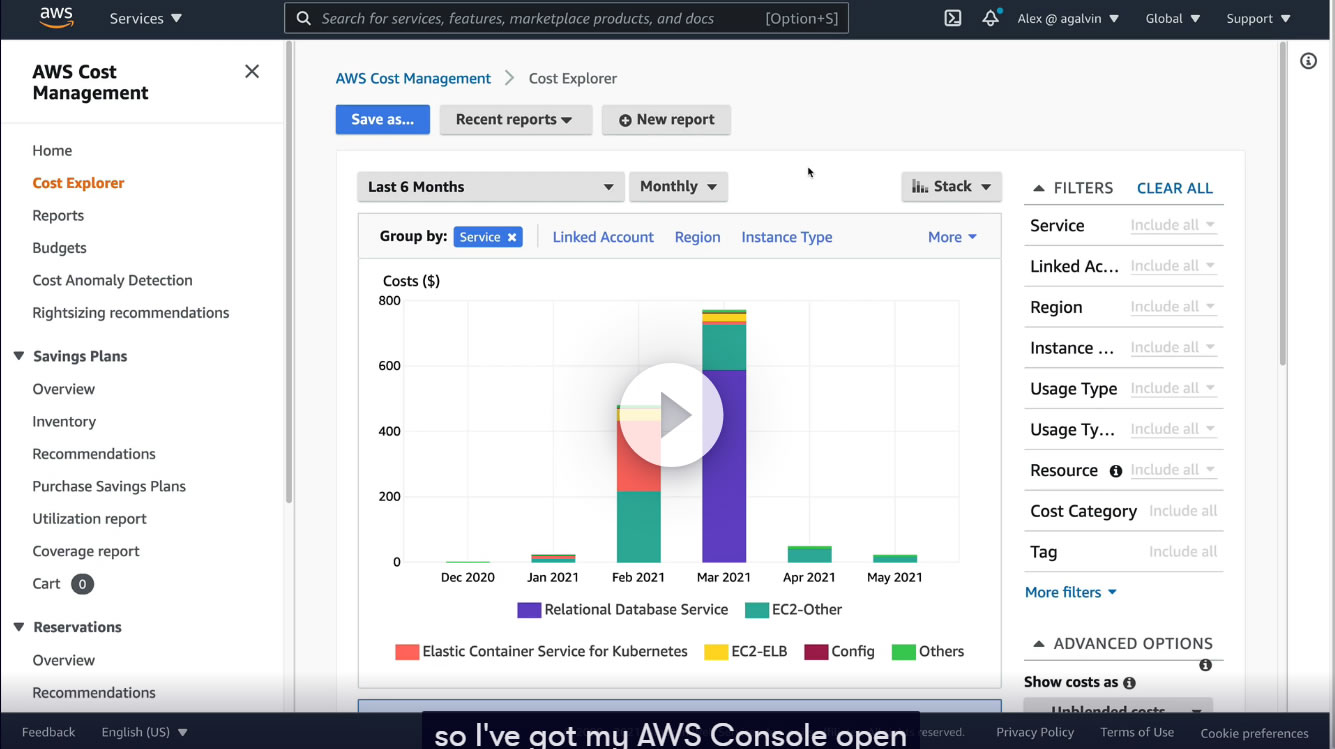
Task: Play the video overlay
Action: [671, 415]
